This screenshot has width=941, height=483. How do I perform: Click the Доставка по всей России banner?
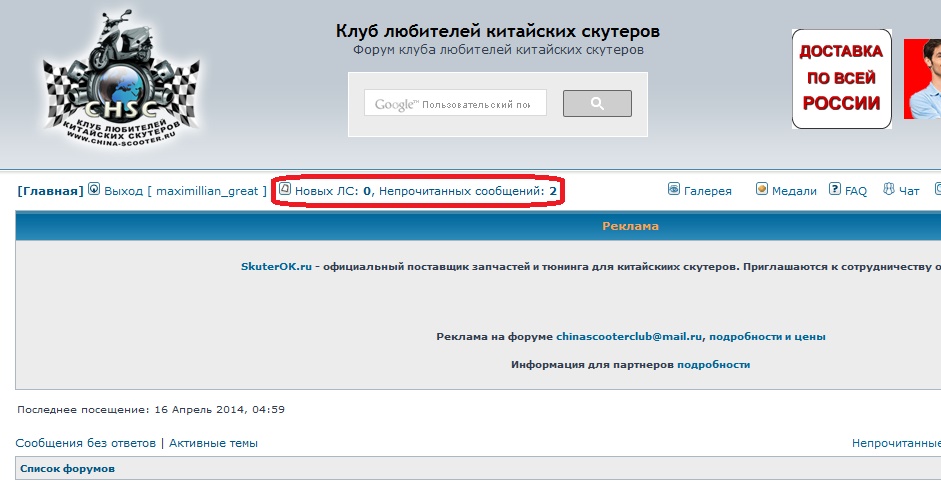tap(841, 78)
